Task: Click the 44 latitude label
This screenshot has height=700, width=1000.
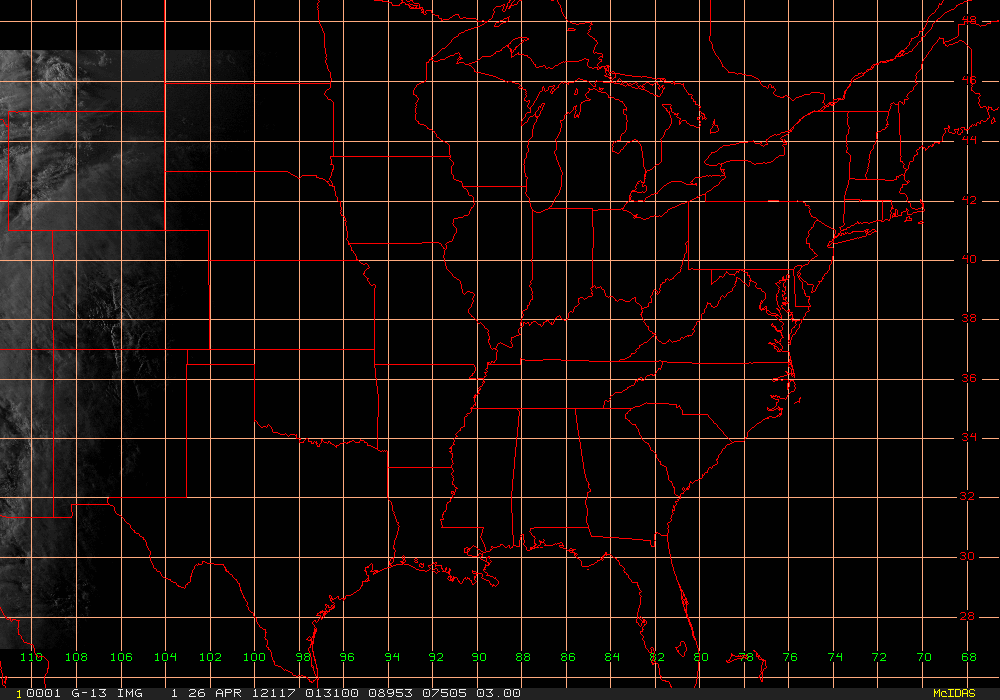Action: pos(969,140)
